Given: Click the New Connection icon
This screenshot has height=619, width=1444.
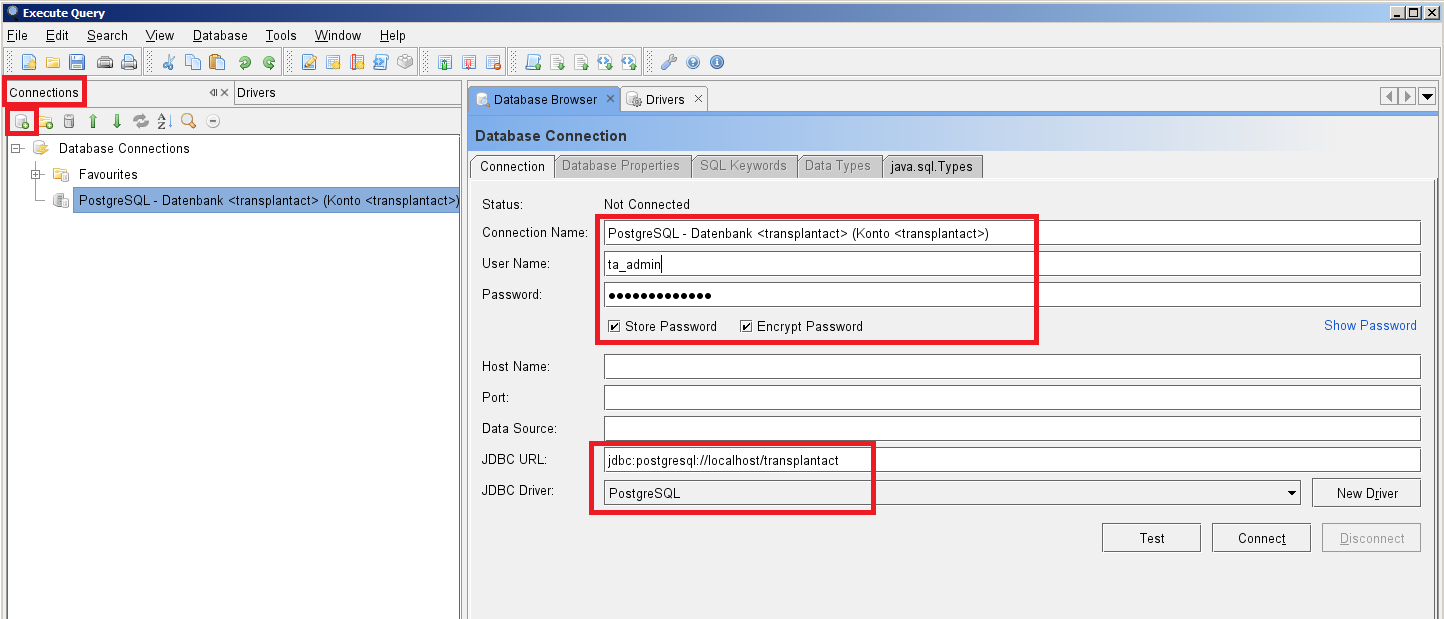Looking at the screenshot, I should pos(21,122).
